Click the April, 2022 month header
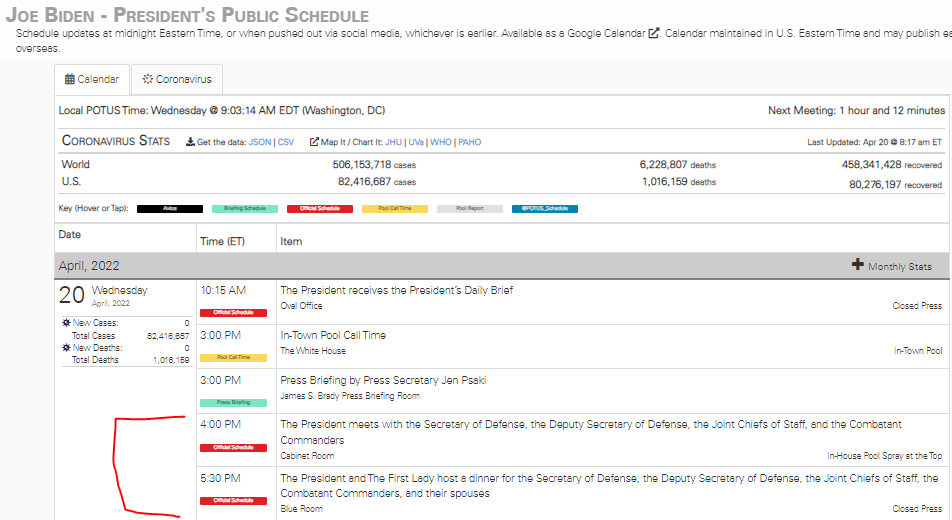The image size is (952, 520). click(x=89, y=266)
